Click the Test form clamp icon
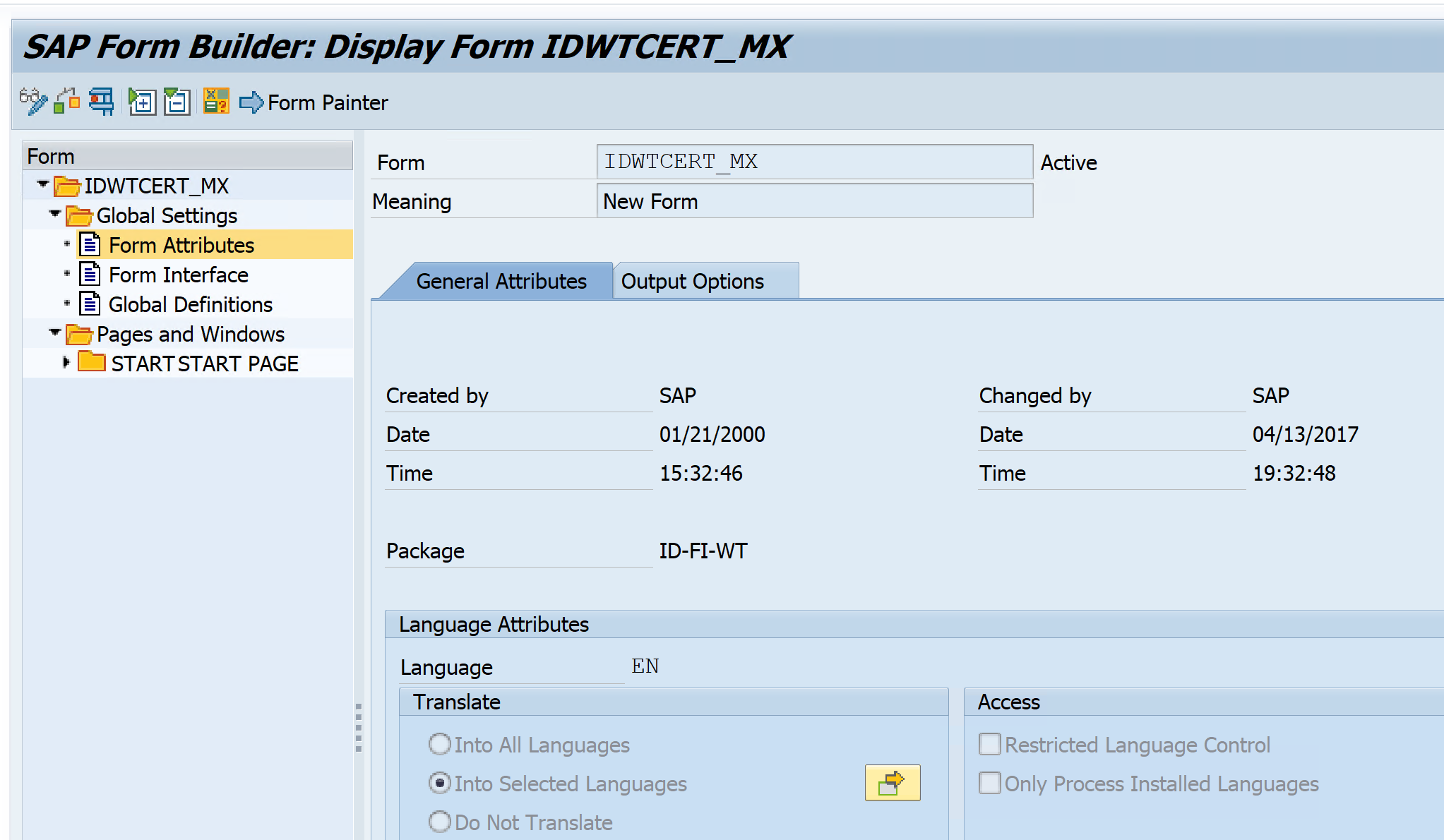The width and height of the screenshot is (1444, 840). [101, 102]
